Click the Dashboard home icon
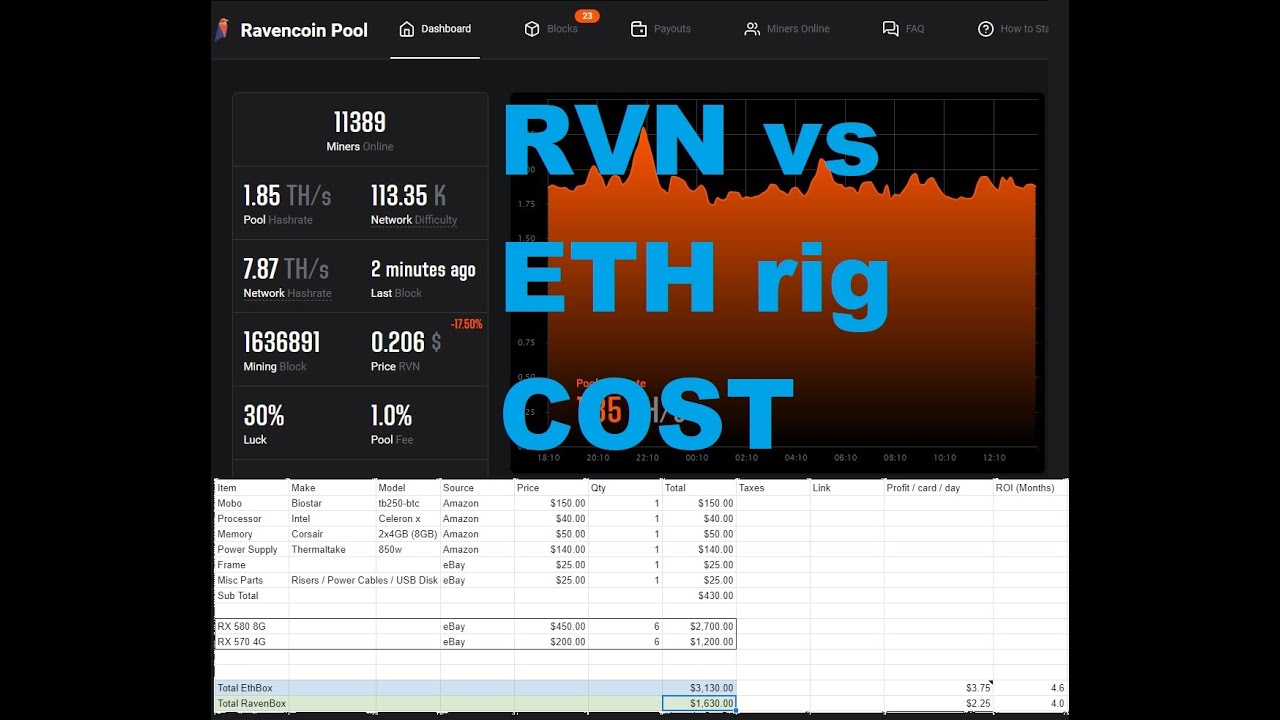Image resolution: width=1280 pixels, height=720 pixels. click(406, 29)
